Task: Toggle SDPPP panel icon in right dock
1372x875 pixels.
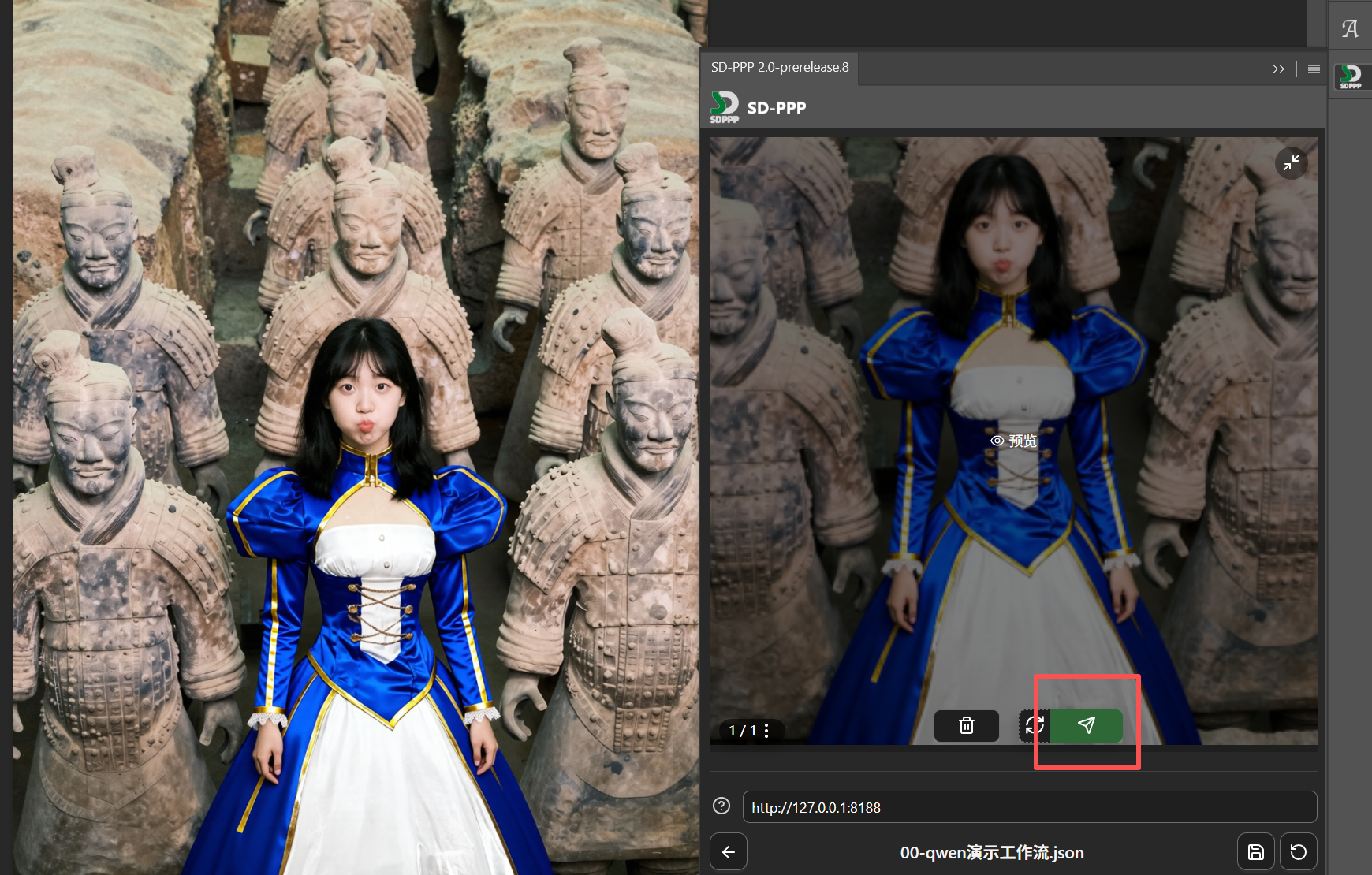Action: pos(1350,76)
